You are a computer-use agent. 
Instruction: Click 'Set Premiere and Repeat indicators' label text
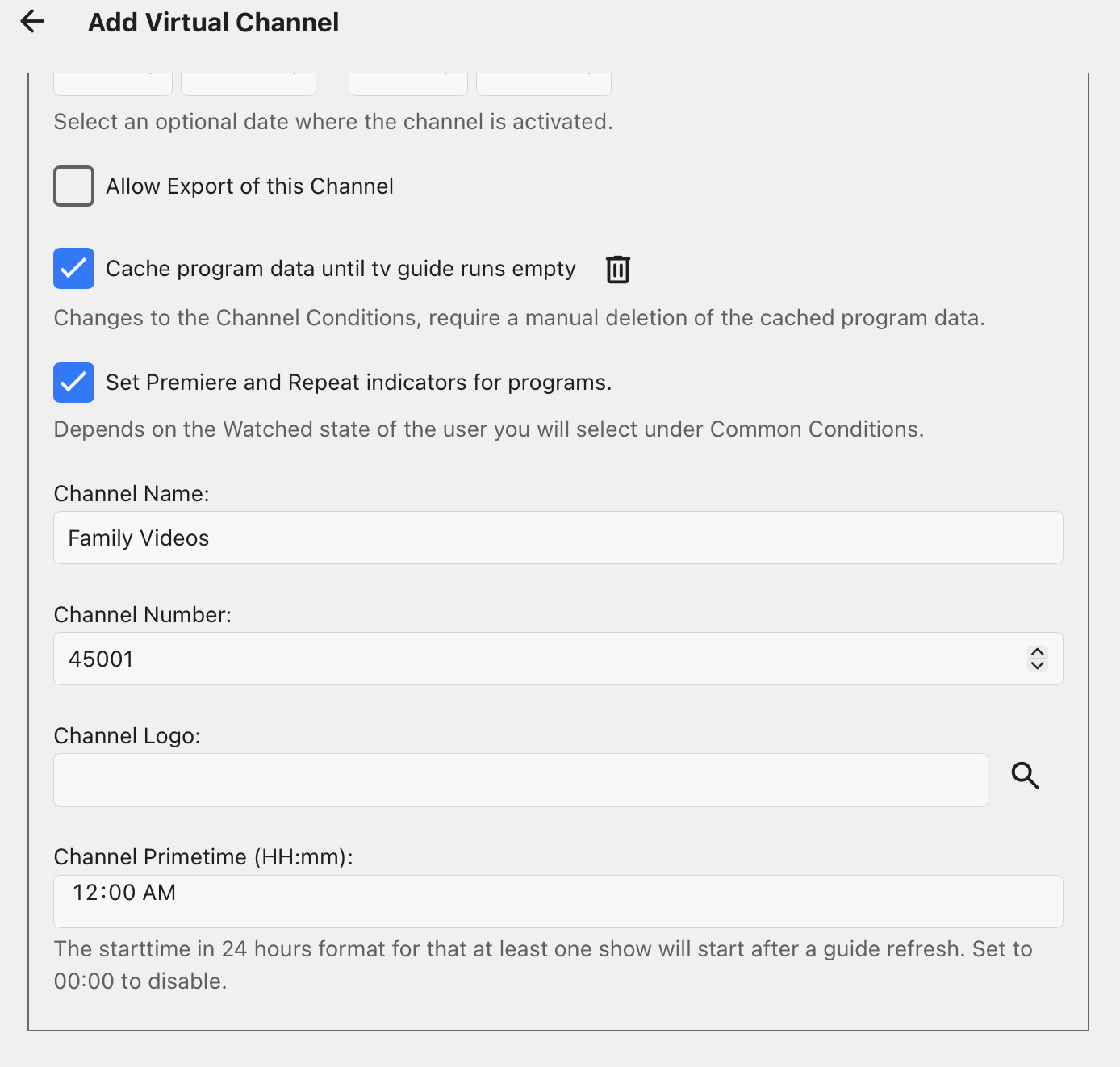pyautogui.click(x=358, y=383)
